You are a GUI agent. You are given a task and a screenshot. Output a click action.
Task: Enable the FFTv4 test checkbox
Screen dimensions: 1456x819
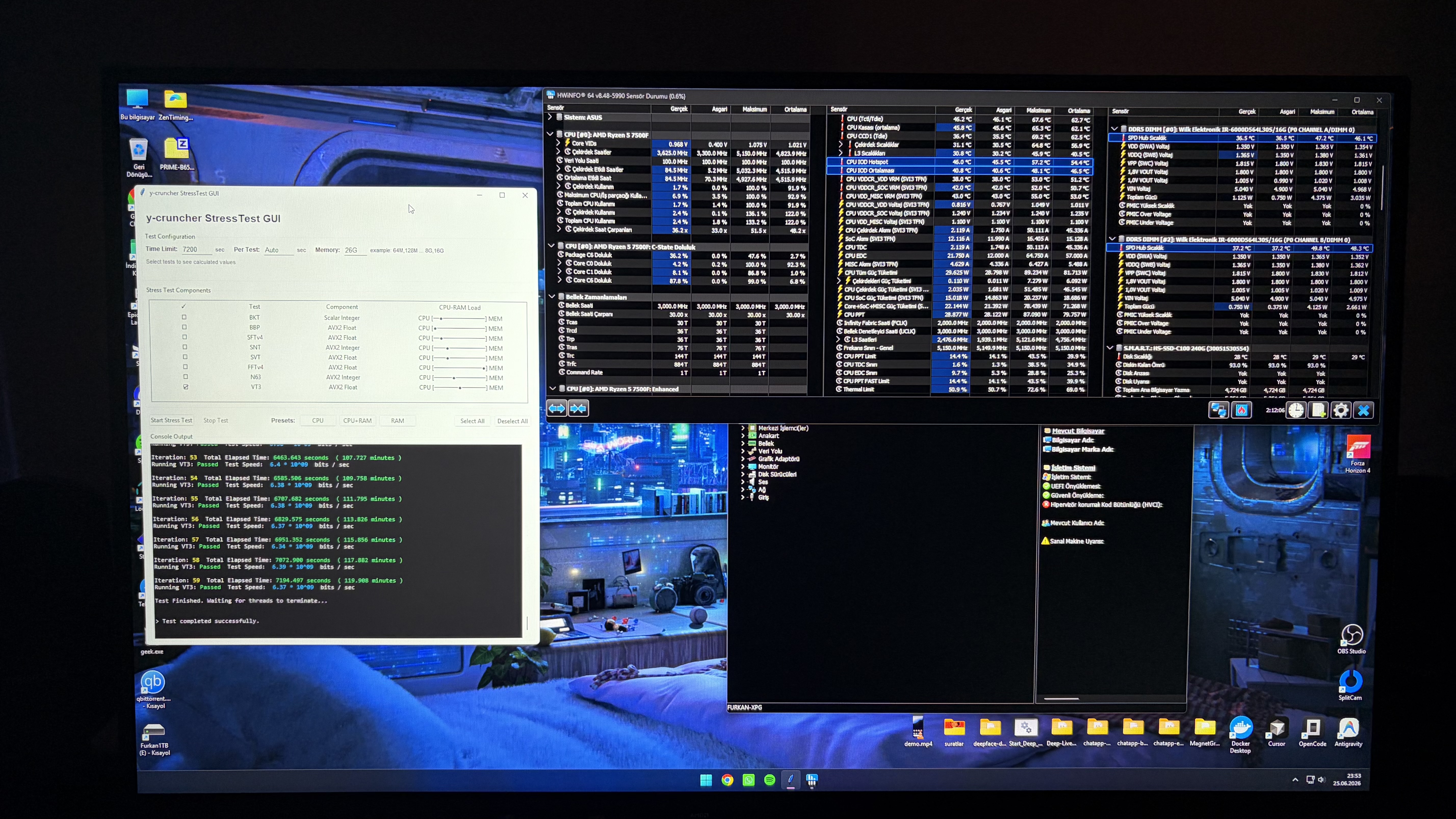tap(185, 367)
